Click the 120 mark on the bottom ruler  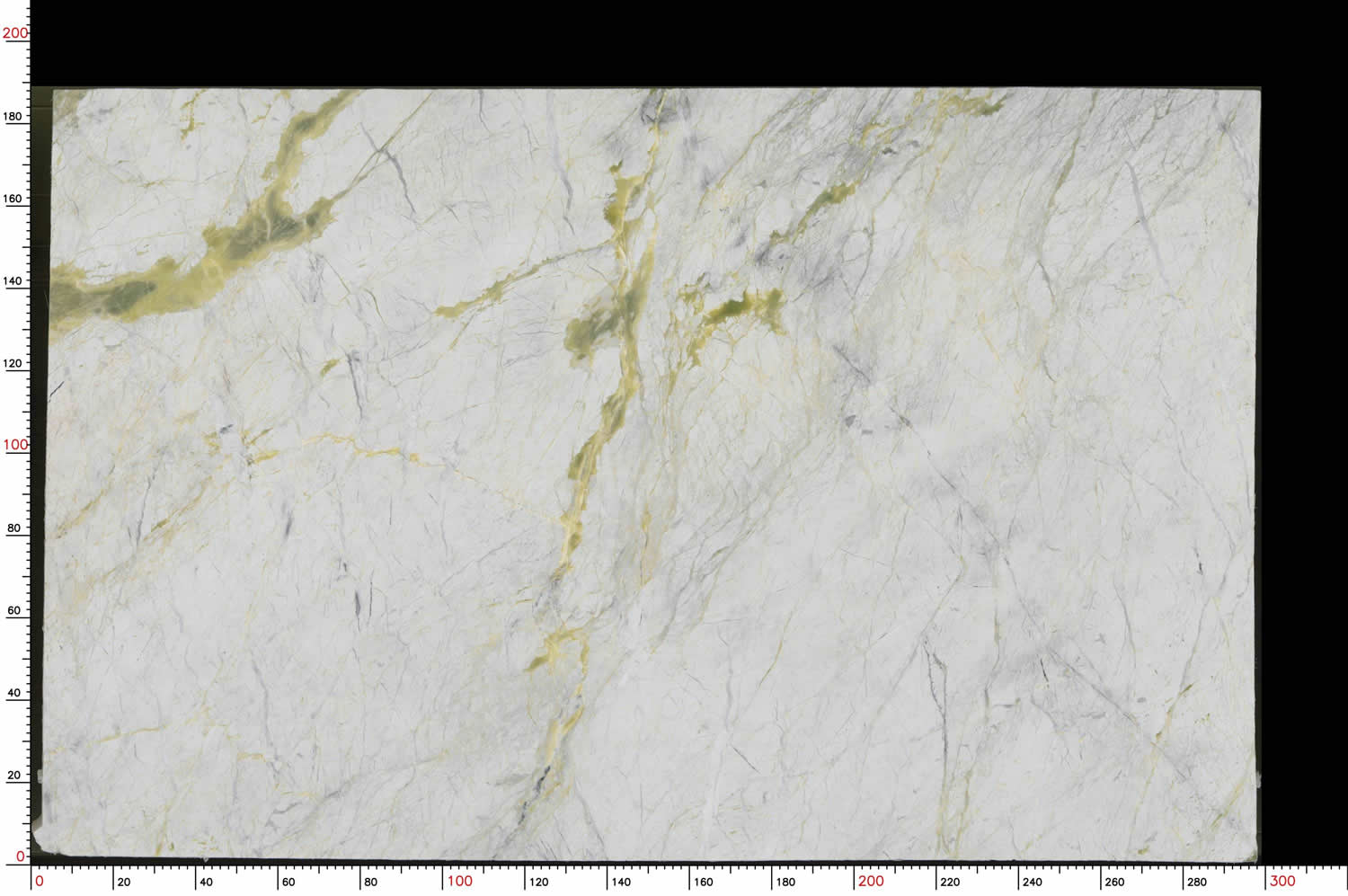539,882
